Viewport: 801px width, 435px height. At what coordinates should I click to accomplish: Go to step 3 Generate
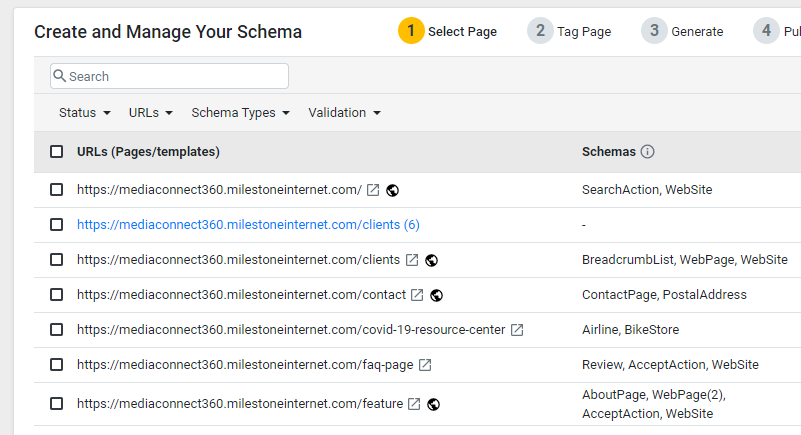682,31
